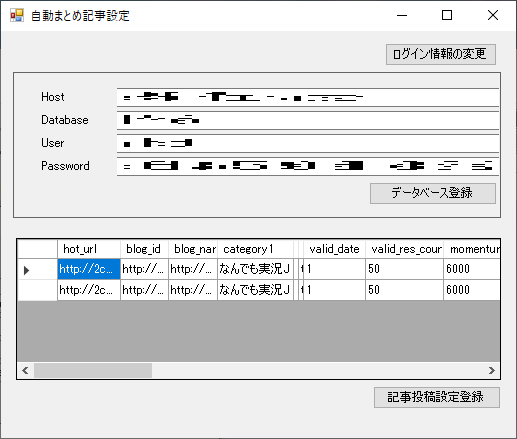Screen dimensions: 517x439
Task: Select second row blog_nar cell
Action: 193,290
